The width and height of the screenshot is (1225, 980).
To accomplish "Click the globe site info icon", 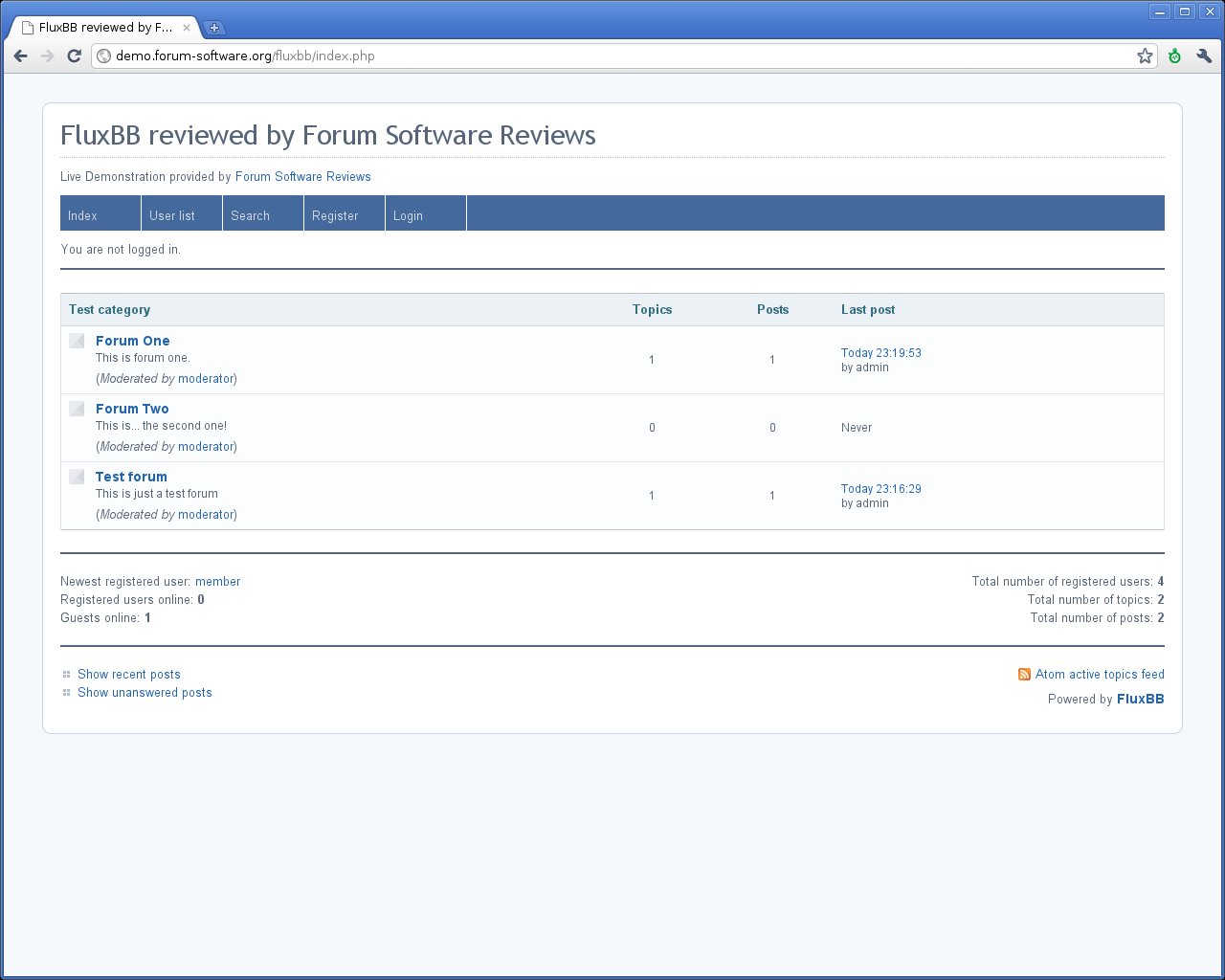I will [104, 56].
